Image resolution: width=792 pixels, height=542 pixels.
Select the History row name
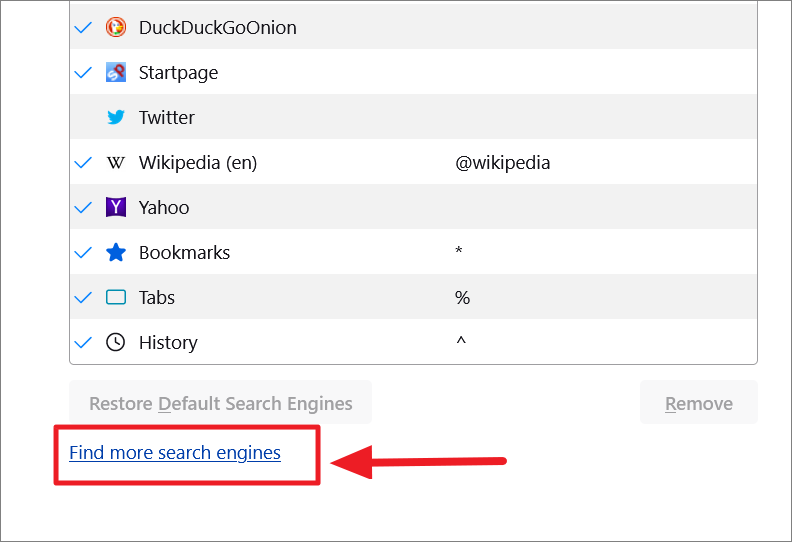[x=168, y=342]
